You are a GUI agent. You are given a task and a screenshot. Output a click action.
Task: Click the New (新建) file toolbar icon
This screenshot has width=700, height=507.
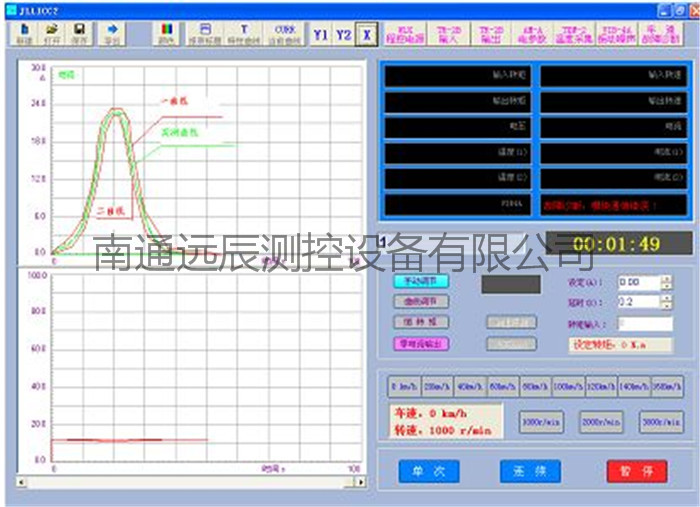pyautogui.click(x=22, y=33)
